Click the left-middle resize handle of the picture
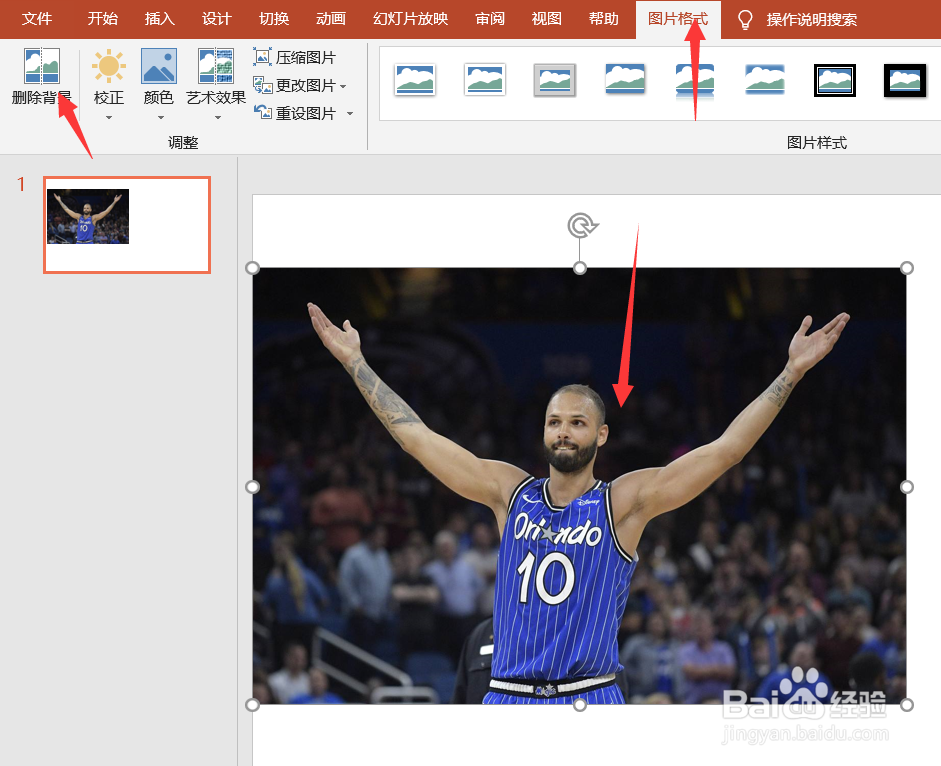The image size is (941, 766). 253,486
